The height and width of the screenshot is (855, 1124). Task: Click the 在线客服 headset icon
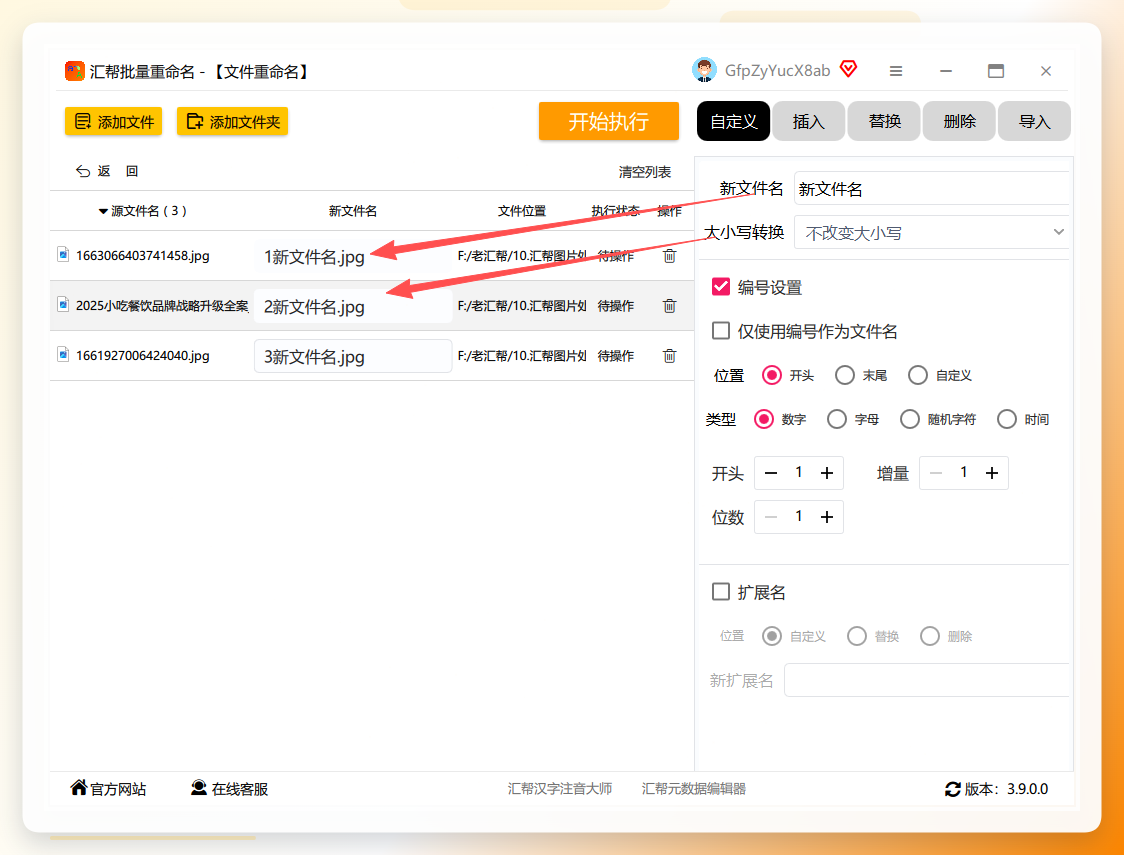[199, 788]
